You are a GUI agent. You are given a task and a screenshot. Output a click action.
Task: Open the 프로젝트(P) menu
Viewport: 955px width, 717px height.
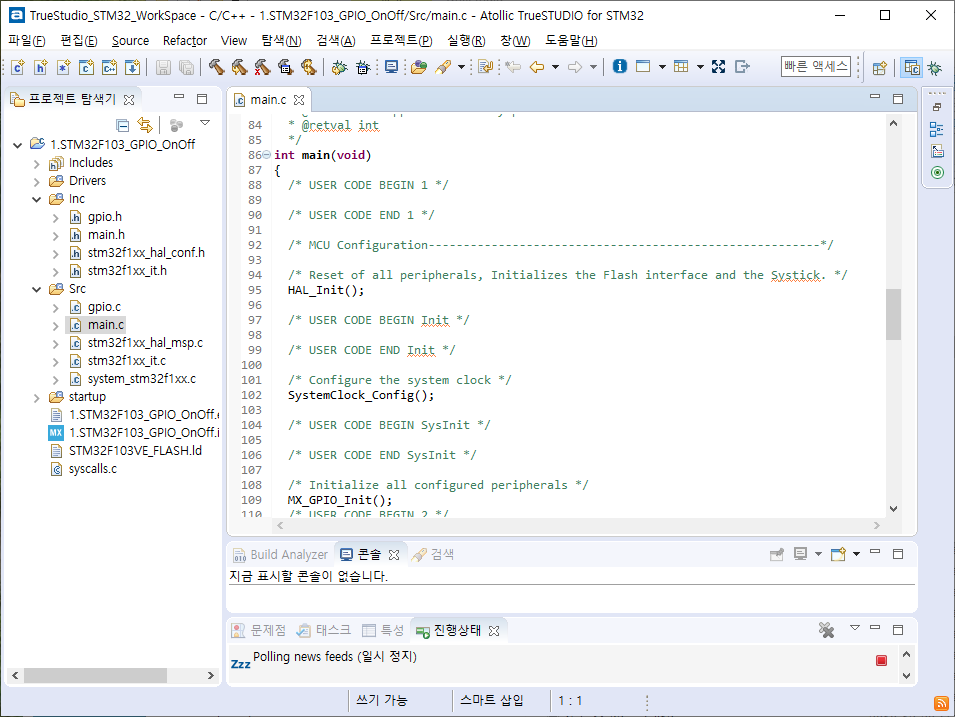click(401, 41)
